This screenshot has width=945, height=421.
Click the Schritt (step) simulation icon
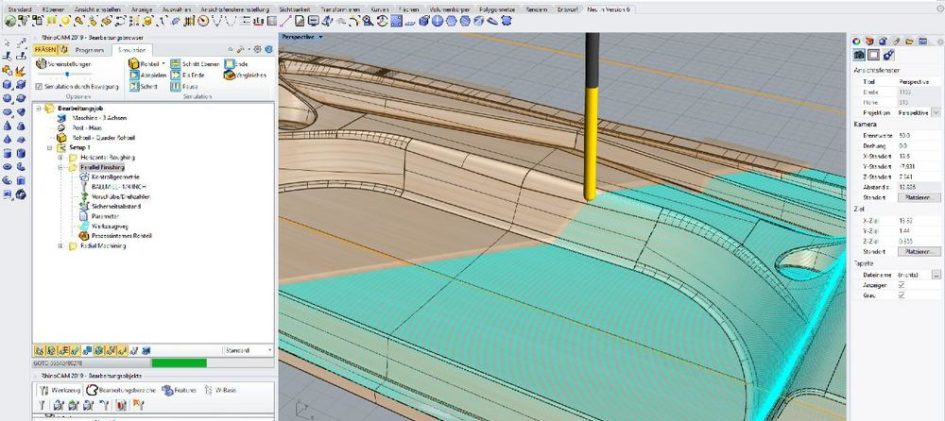pos(134,86)
